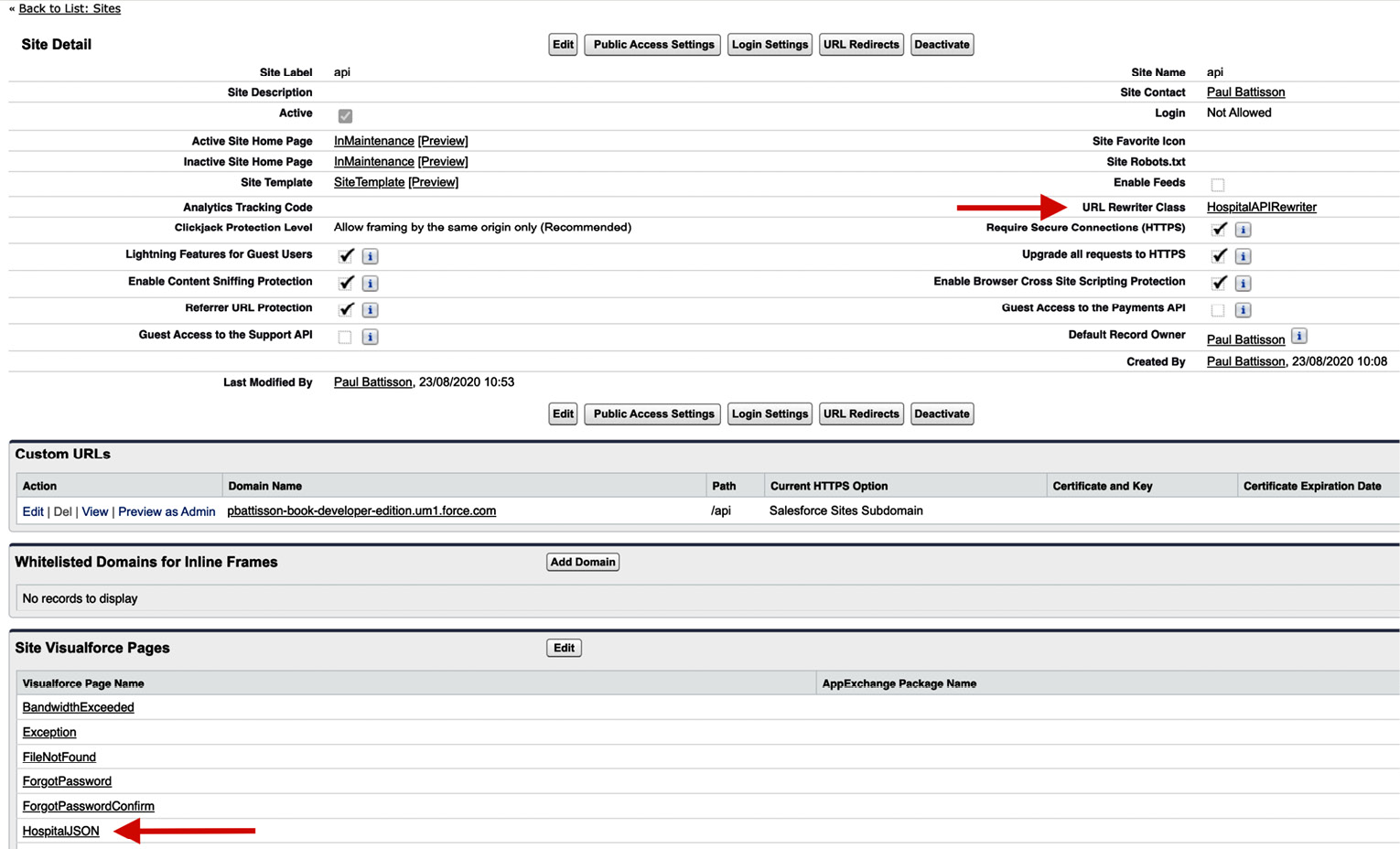
Task: Toggle Enable Content Sniffing Protection checkbox
Action: [346, 283]
